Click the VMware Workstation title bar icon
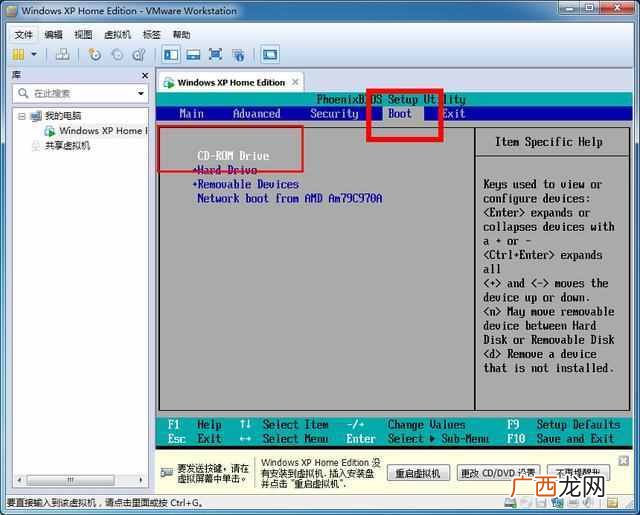This screenshot has width=640, height=515. pos(12,11)
